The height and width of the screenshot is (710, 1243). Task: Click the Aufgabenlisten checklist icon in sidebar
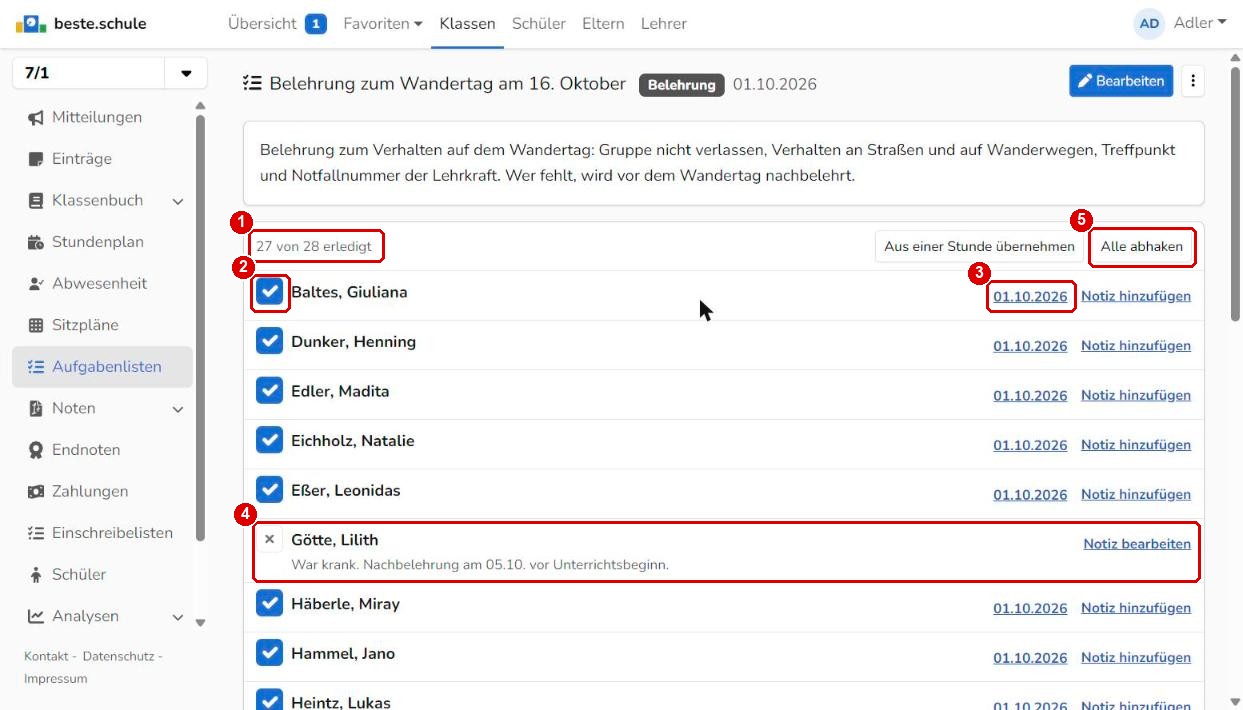pyautogui.click(x=36, y=367)
